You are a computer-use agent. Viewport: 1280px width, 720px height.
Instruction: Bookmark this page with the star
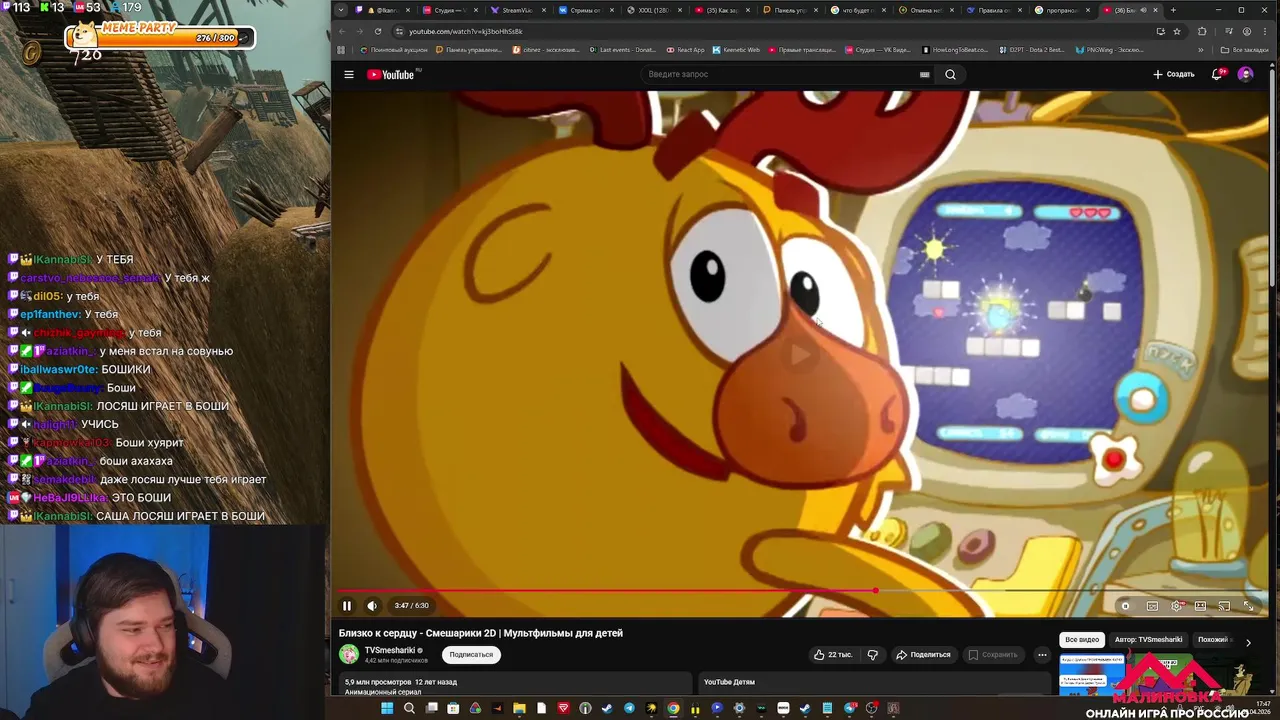1176,31
